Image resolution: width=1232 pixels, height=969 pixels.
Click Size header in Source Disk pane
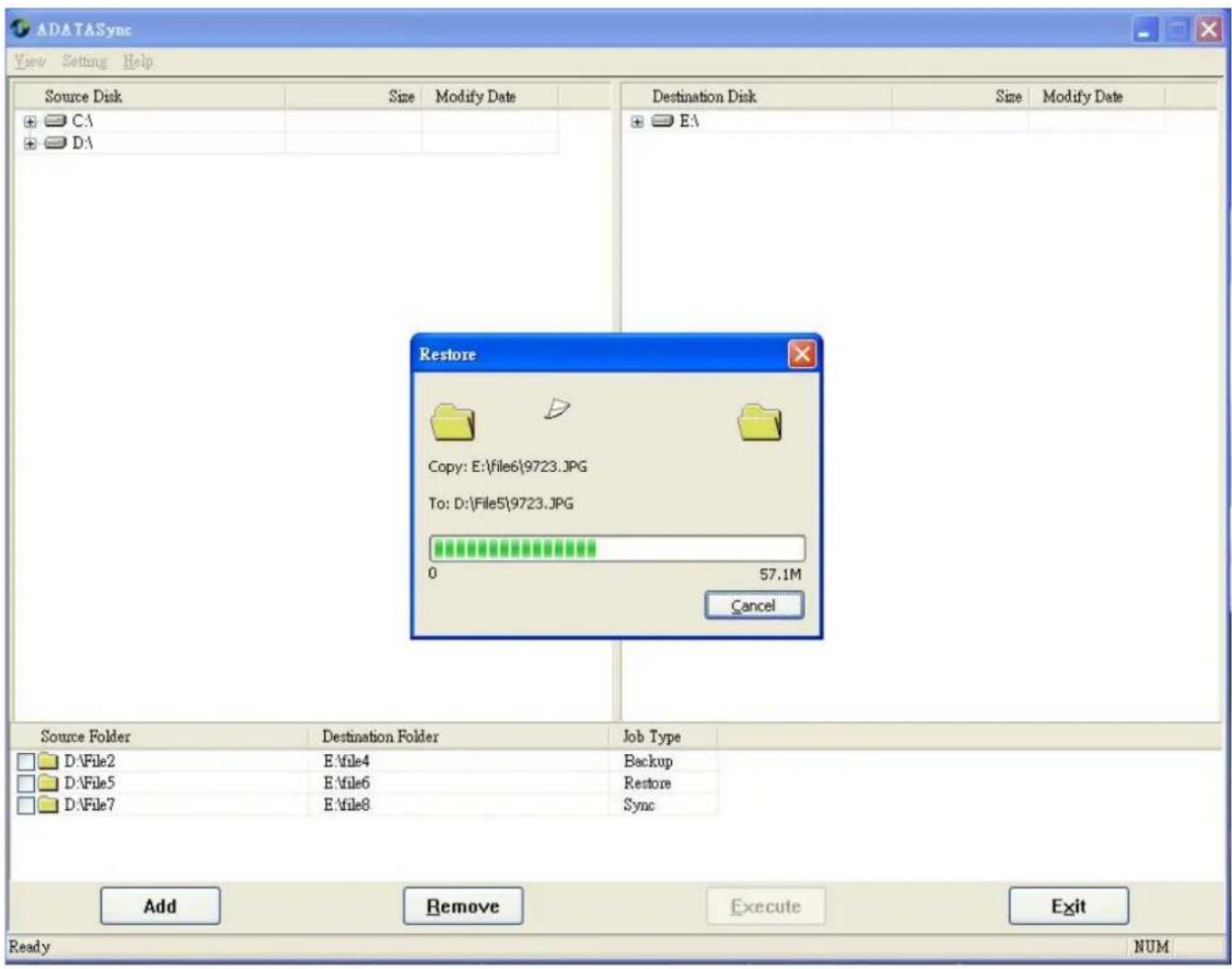(x=353, y=96)
